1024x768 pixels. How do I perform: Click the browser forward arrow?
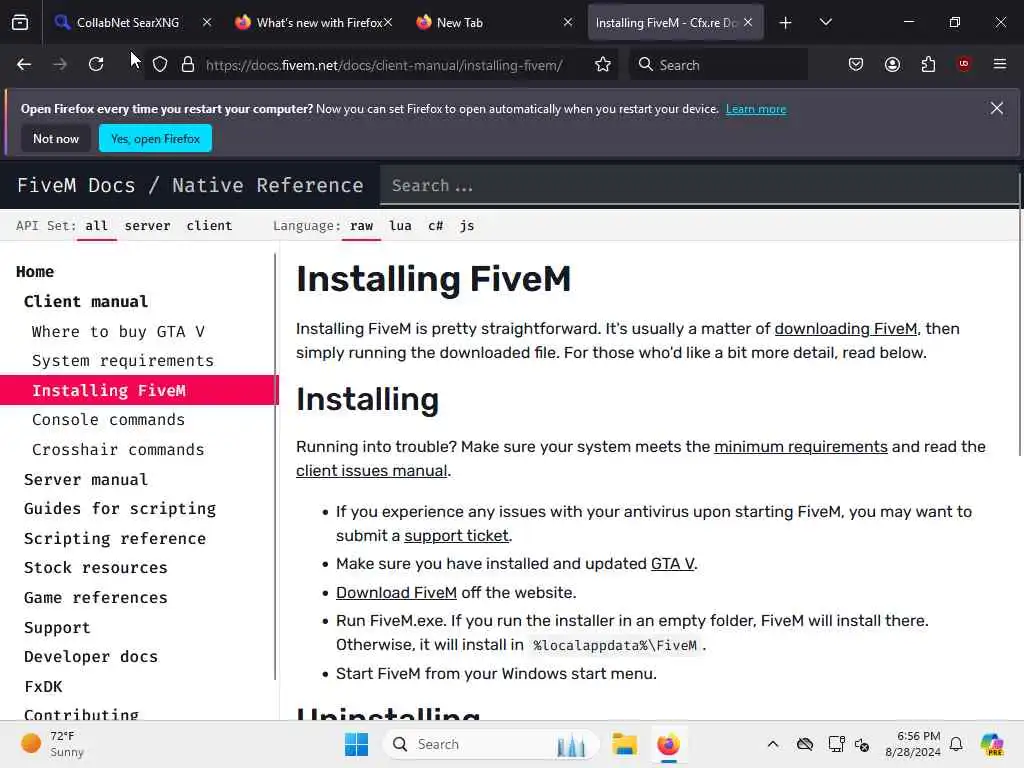(59, 64)
